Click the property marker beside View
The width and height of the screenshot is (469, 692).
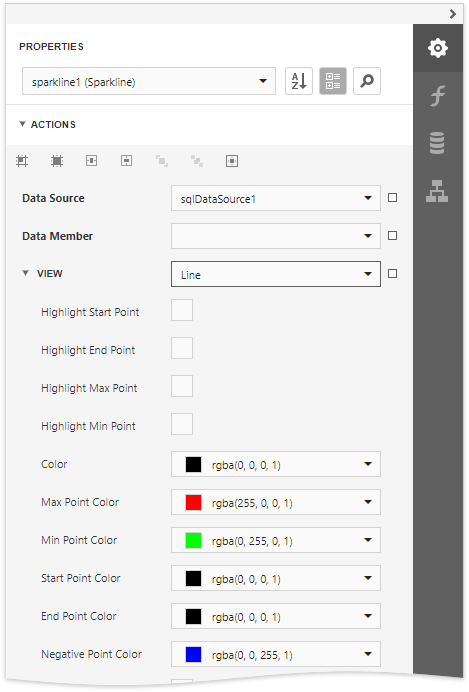coord(392,274)
